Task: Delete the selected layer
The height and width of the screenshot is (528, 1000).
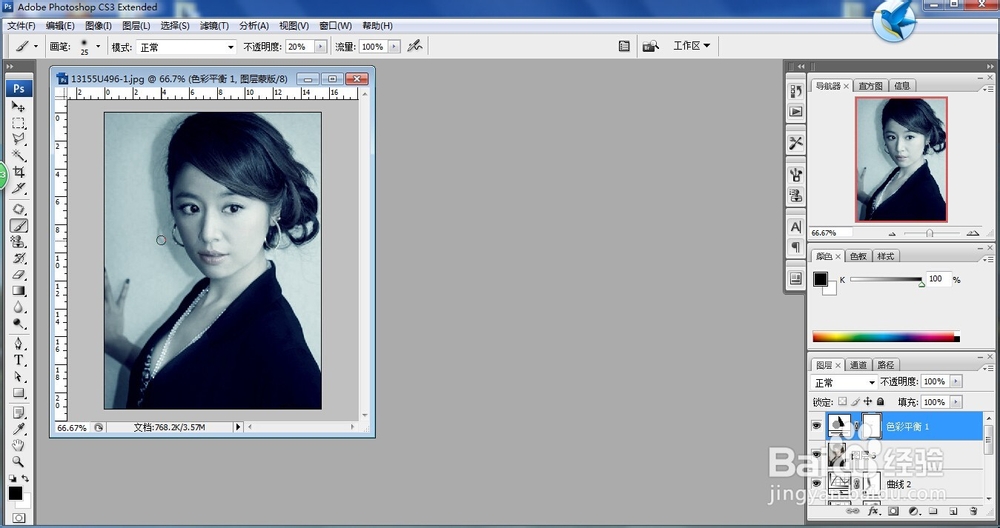Action: click(973, 511)
